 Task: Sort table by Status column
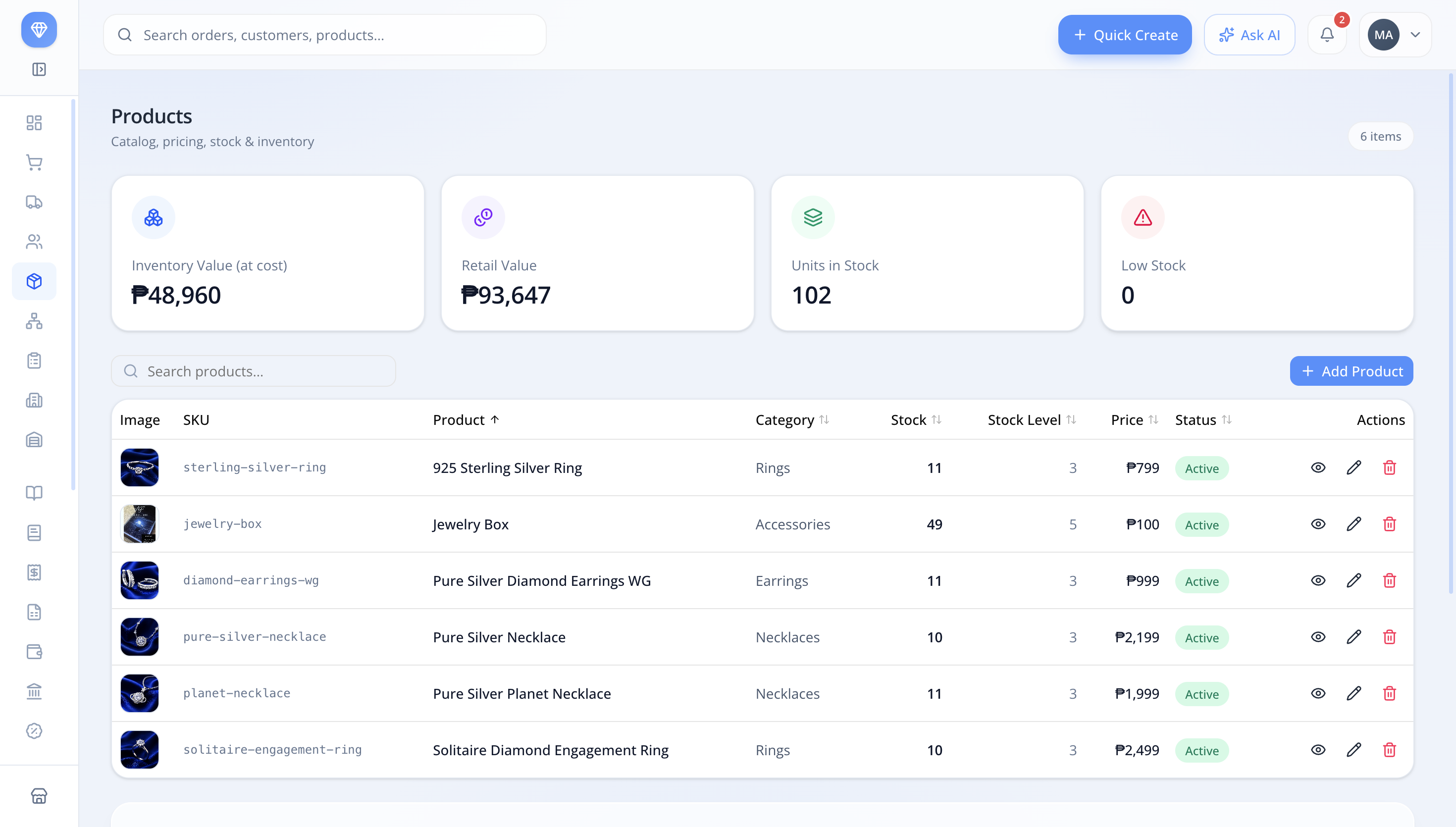tap(1203, 420)
